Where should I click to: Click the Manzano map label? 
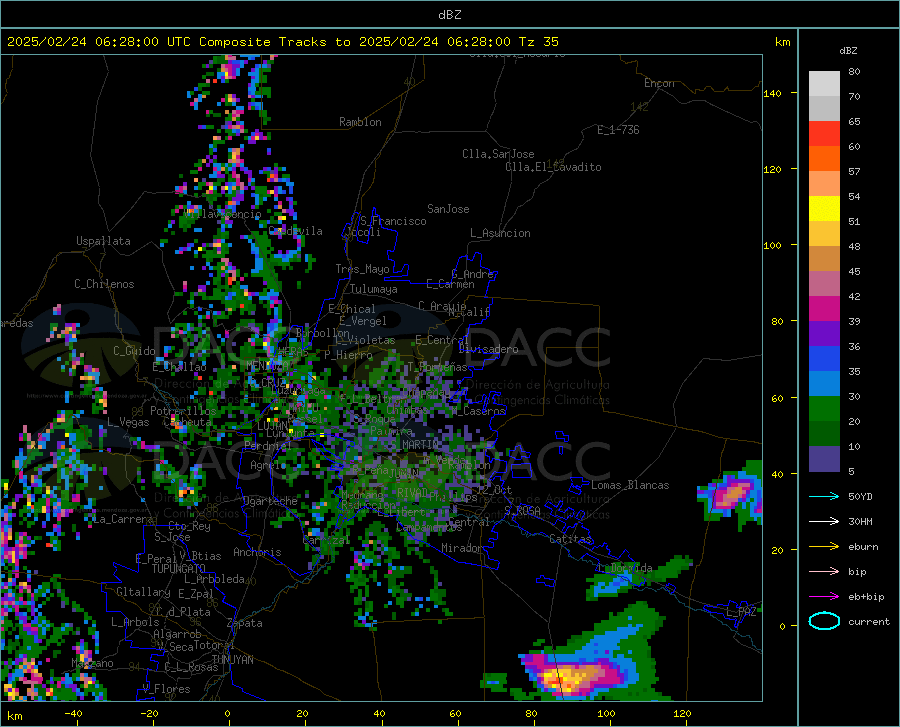coord(92,663)
